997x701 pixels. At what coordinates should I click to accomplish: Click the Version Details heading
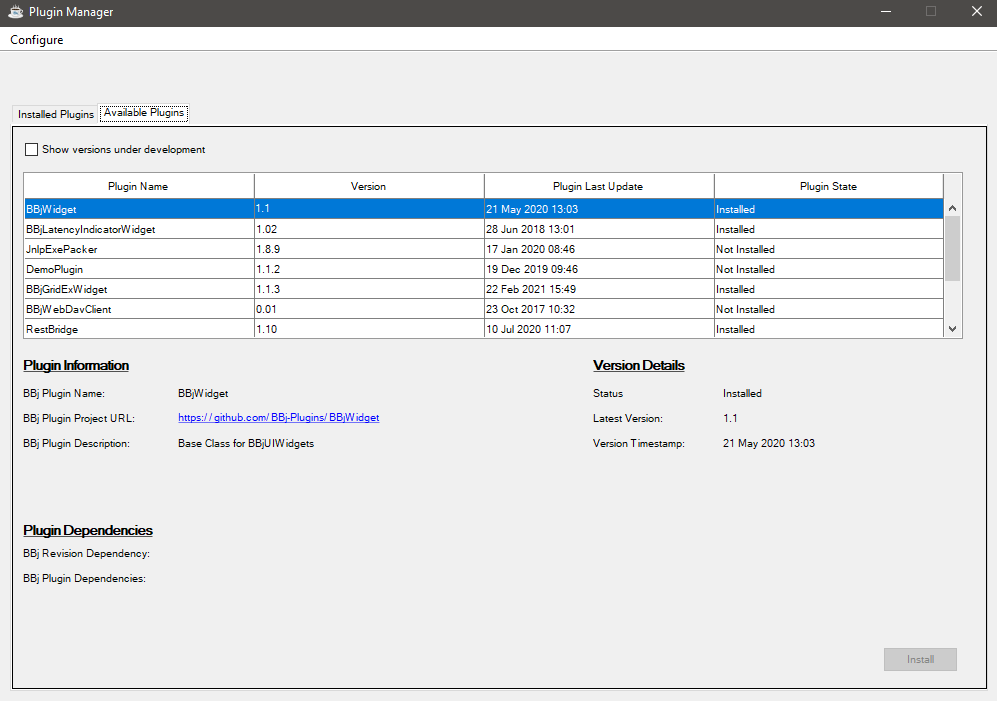[x=638, y=366]
